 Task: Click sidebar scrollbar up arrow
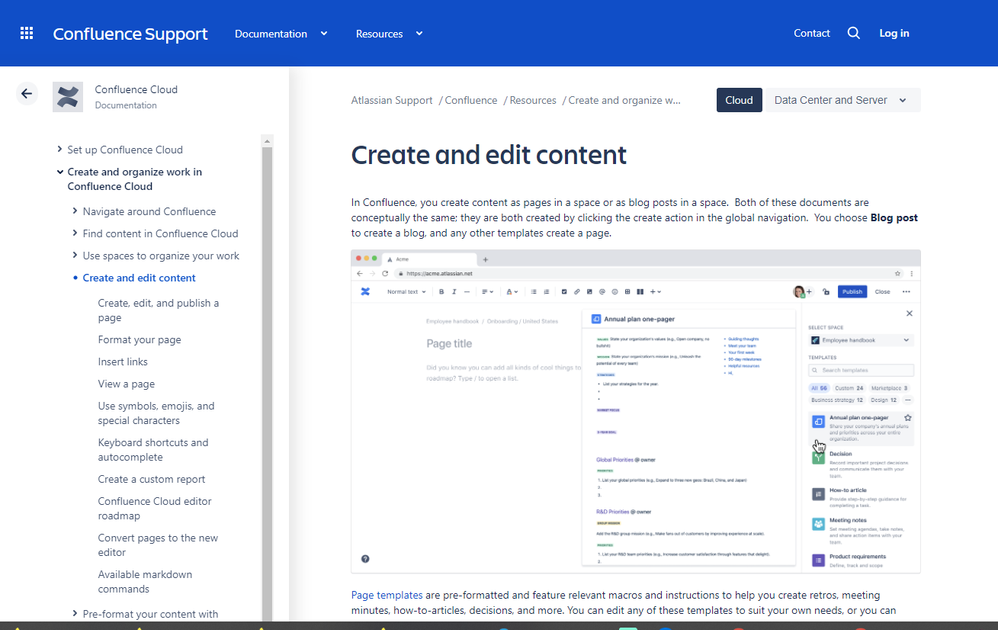click(x=267, y=141)
